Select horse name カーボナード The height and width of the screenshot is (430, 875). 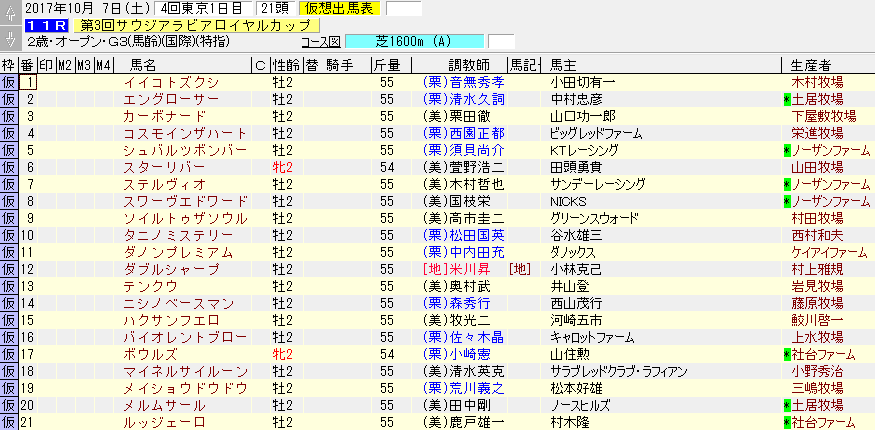pos(164,117)
